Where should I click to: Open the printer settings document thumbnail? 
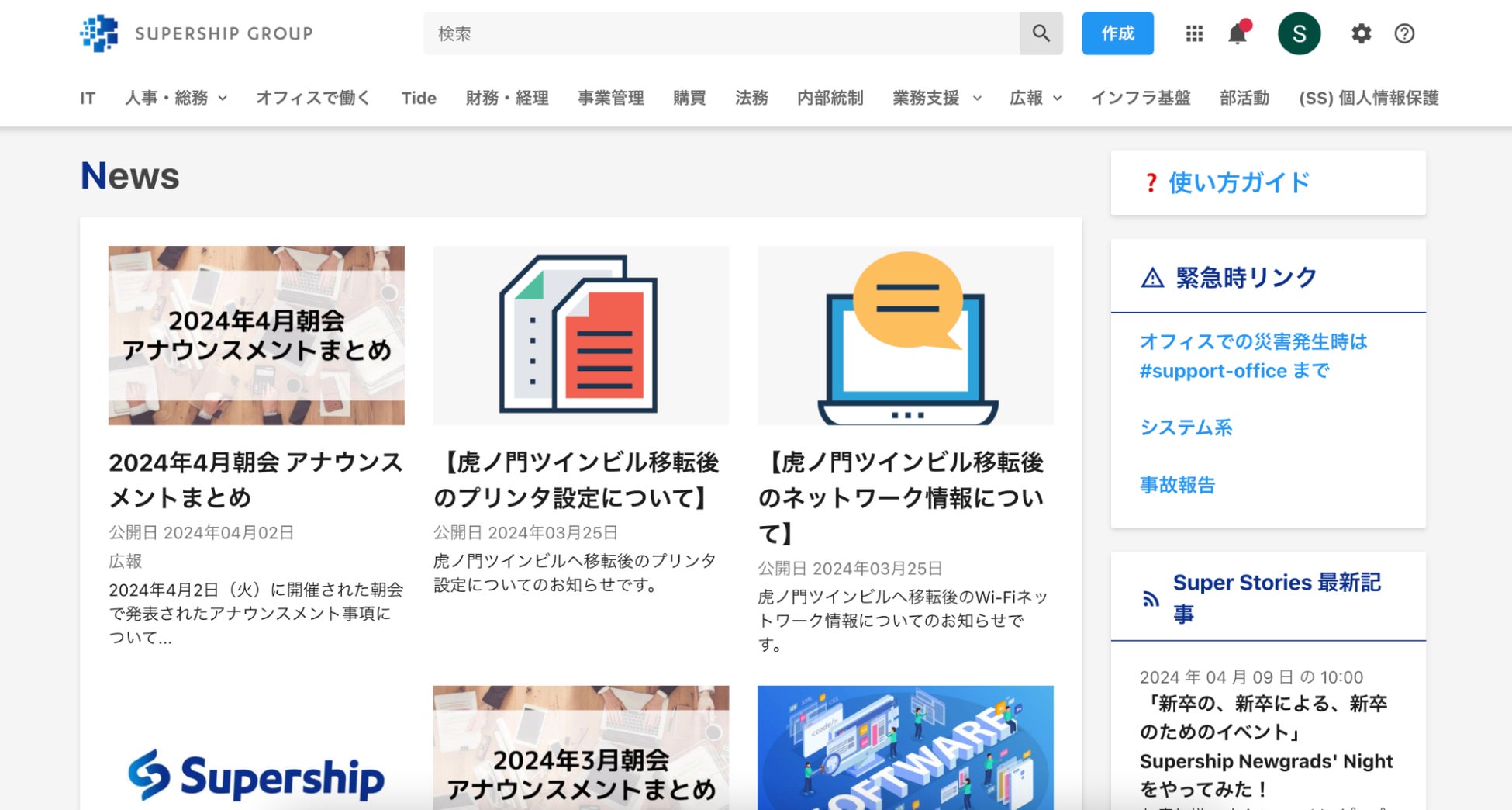[581, 336]
